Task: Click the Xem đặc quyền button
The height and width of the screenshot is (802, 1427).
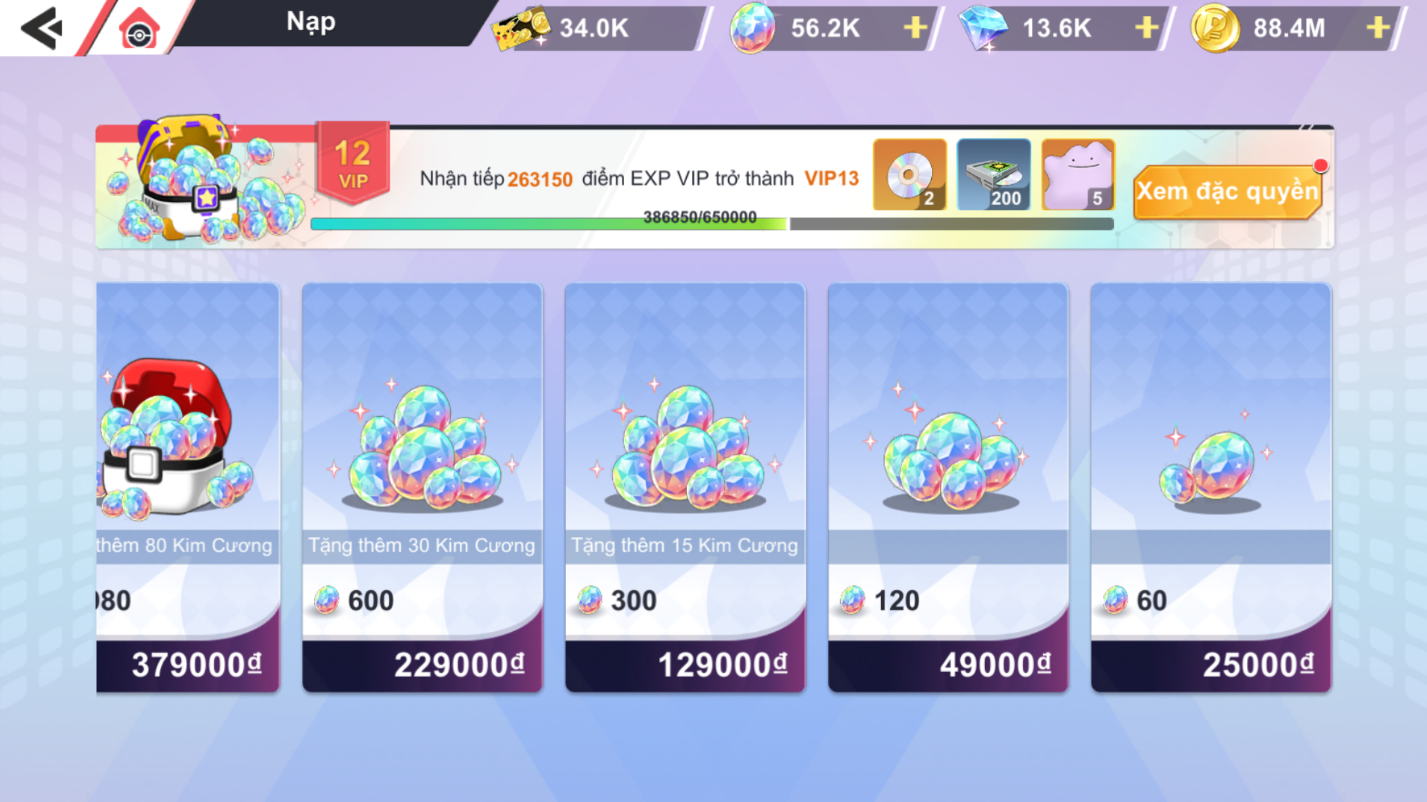Action: (x=1227, y=191)
